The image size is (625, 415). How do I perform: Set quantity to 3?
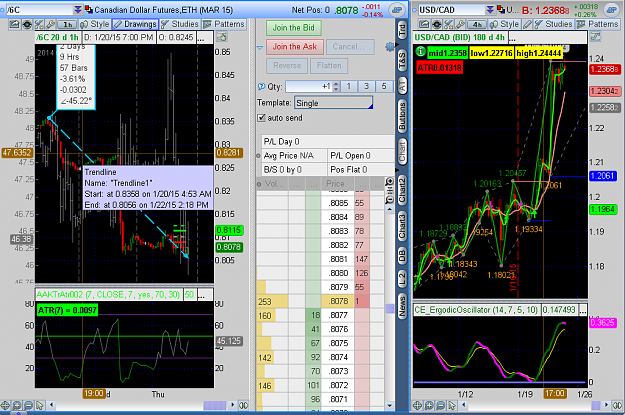tap(366, 86)
